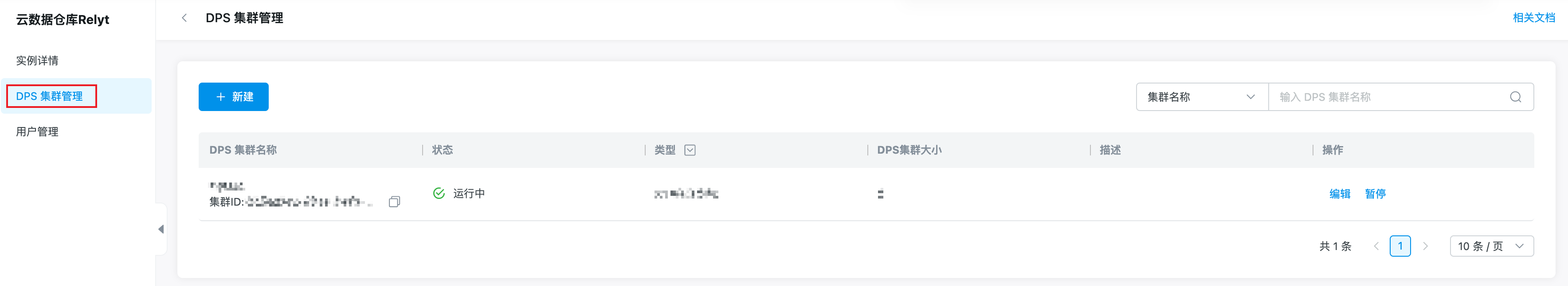Viewport: 1568px width, 286px height.
Task: Click the search magnifier icon
Action: point(1515,97)
